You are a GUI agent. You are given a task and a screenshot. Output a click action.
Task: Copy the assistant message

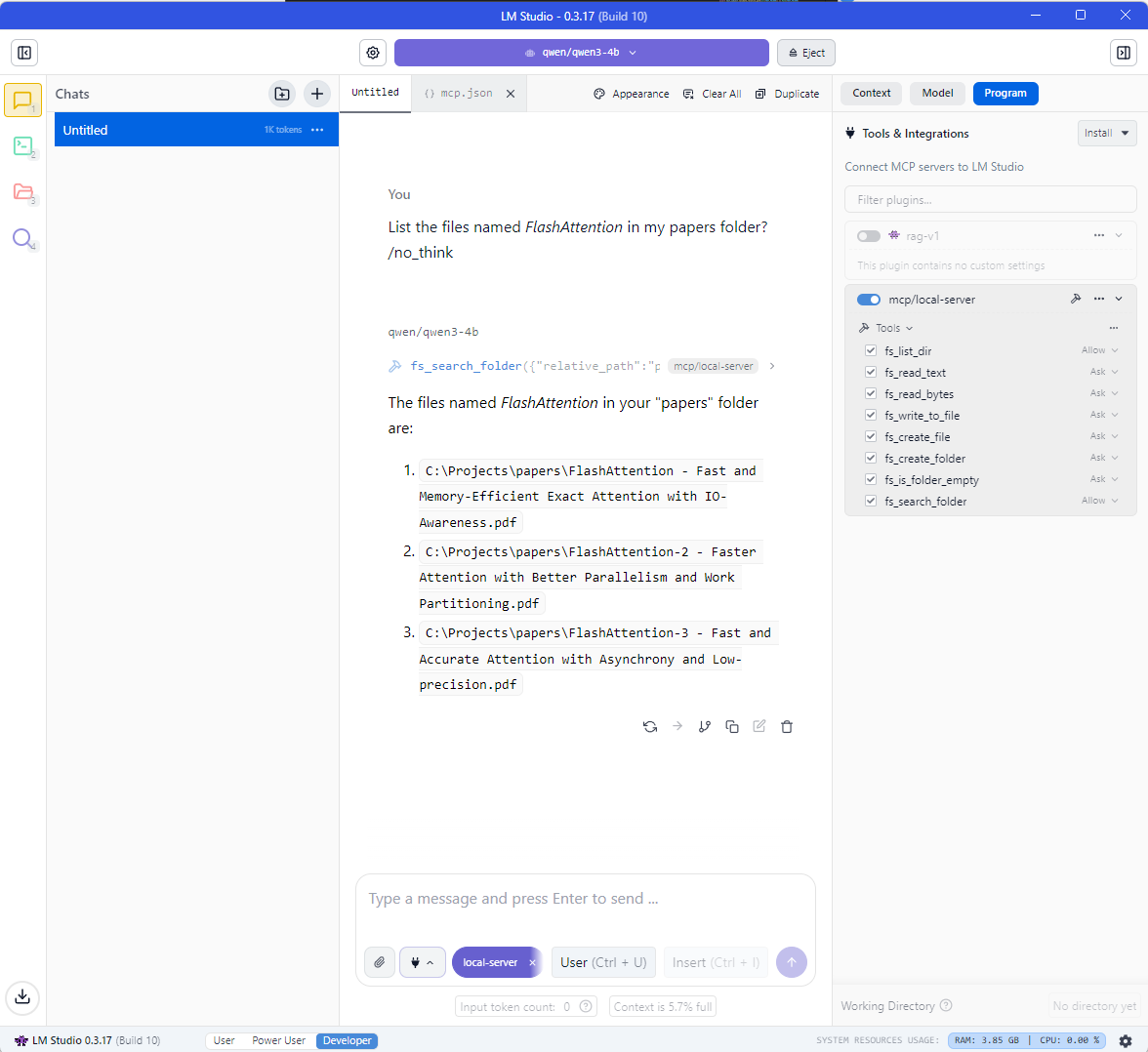[x=732, y=726]
